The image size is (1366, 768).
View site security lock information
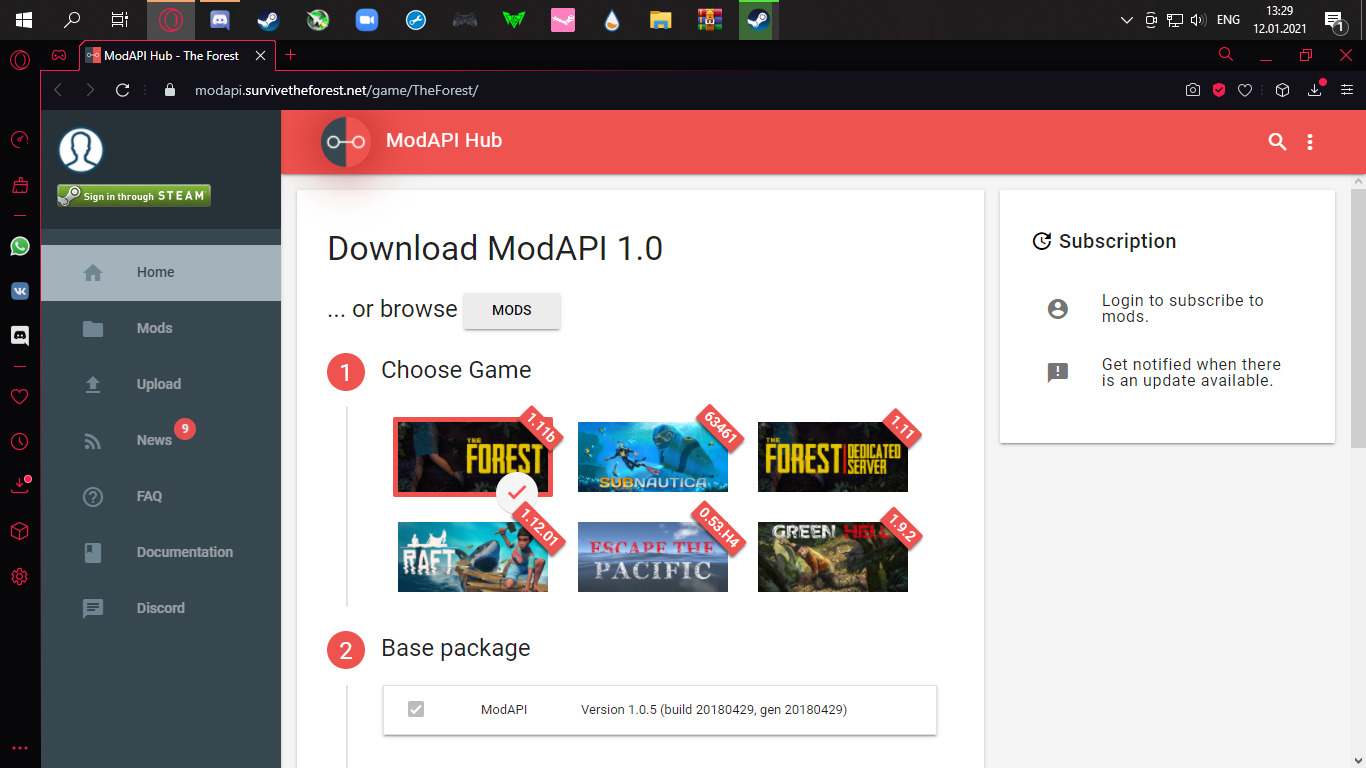[x=169, y=90]
